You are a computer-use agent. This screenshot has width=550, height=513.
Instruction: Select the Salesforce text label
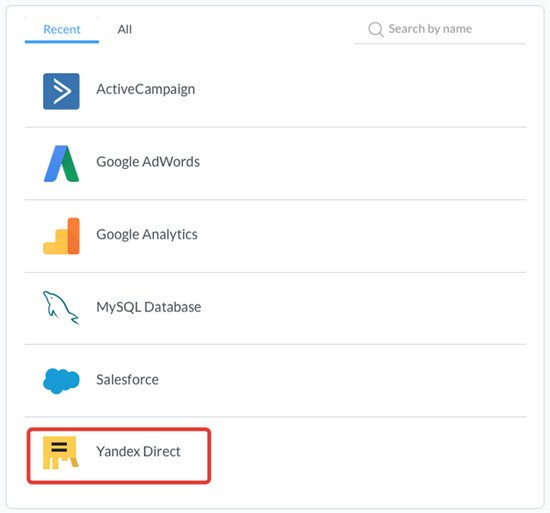(x=127, y=380)
